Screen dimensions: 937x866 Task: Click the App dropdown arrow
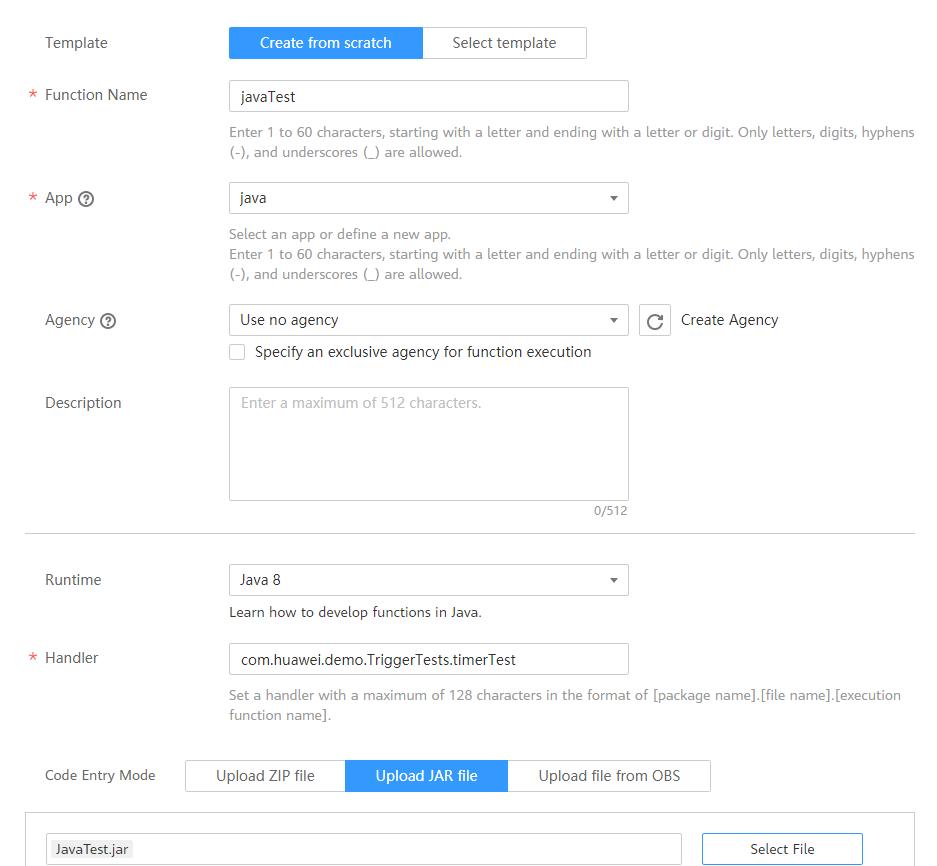point(614,198)
